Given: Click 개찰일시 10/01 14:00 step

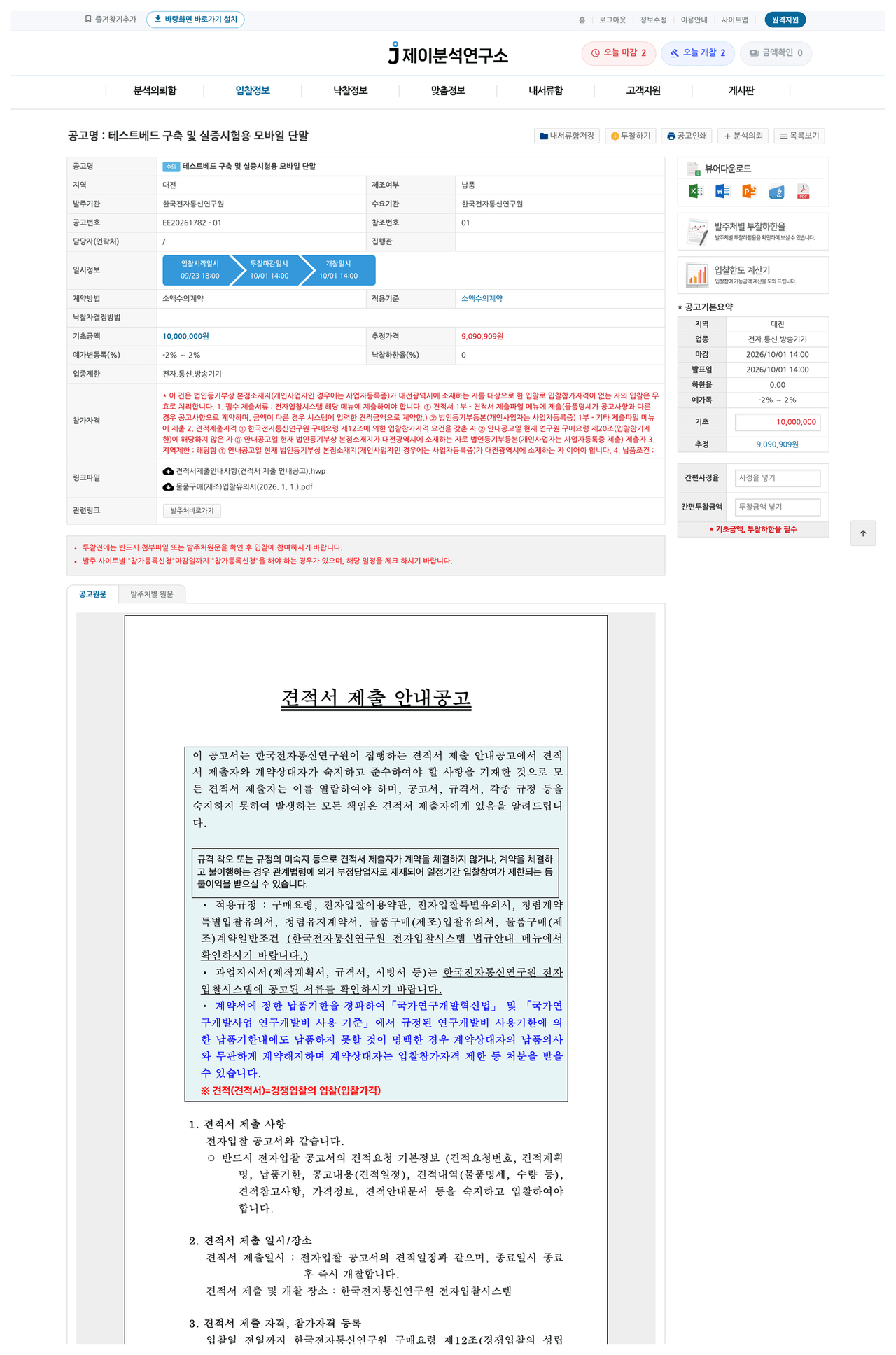Looking at the screenshot, I should 339,270.
